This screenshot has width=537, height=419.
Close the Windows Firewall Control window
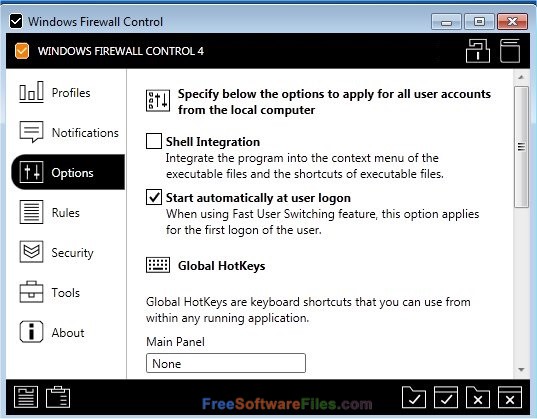pyautogui.click(x=512, y=22)
